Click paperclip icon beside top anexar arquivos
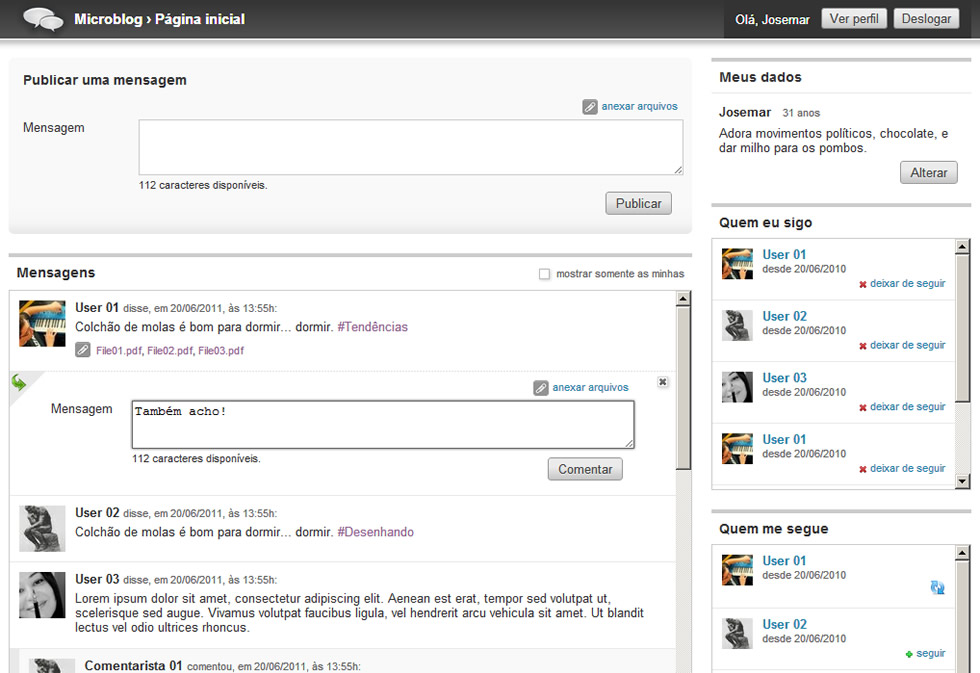 tap(589, 107)
